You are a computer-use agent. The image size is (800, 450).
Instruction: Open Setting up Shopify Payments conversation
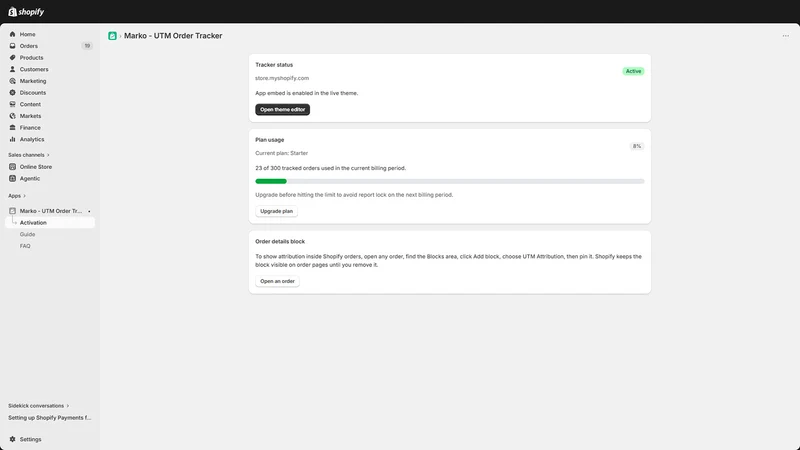click(49, 418)
